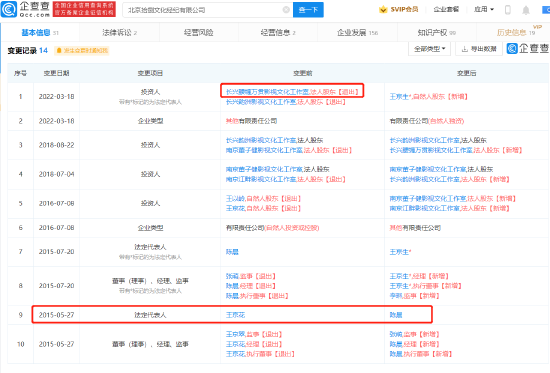Click the 变更项目 column header

[150, 73]
